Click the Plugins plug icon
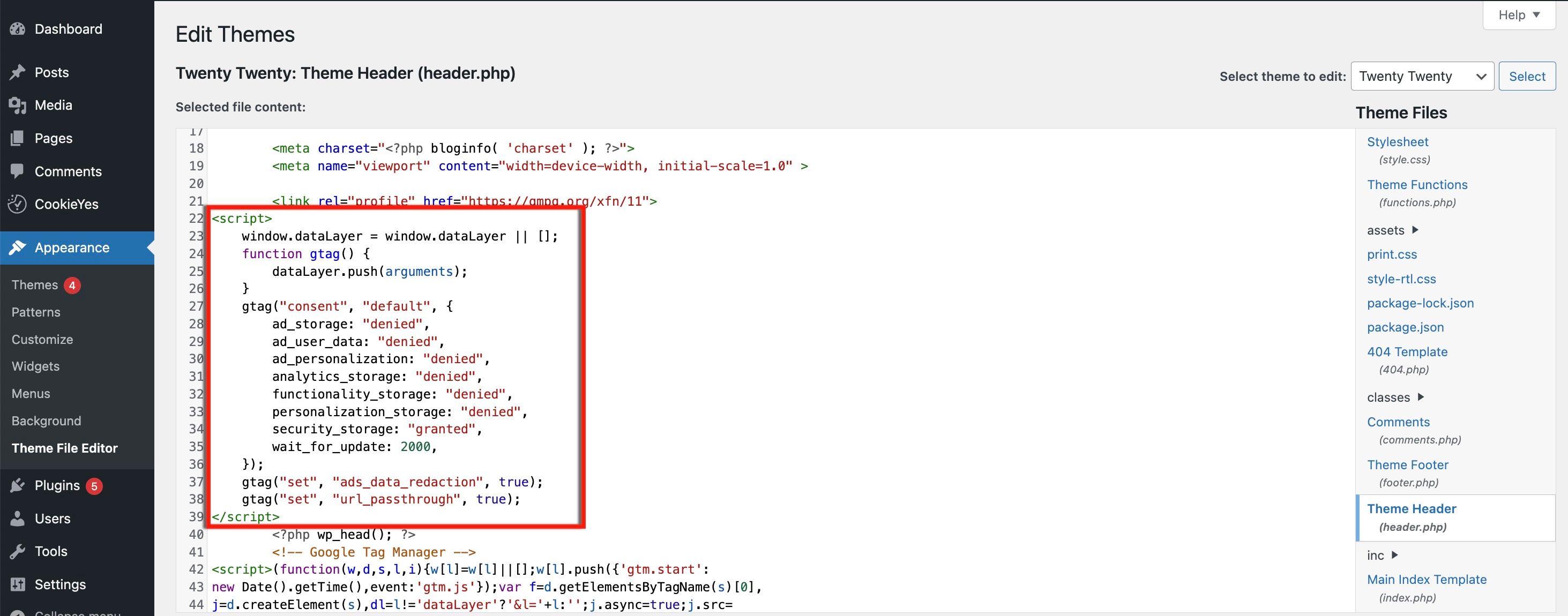Image resolution: width=1568 pixels, height=616 pixels. pyautogui.click(x=18, y=485)
